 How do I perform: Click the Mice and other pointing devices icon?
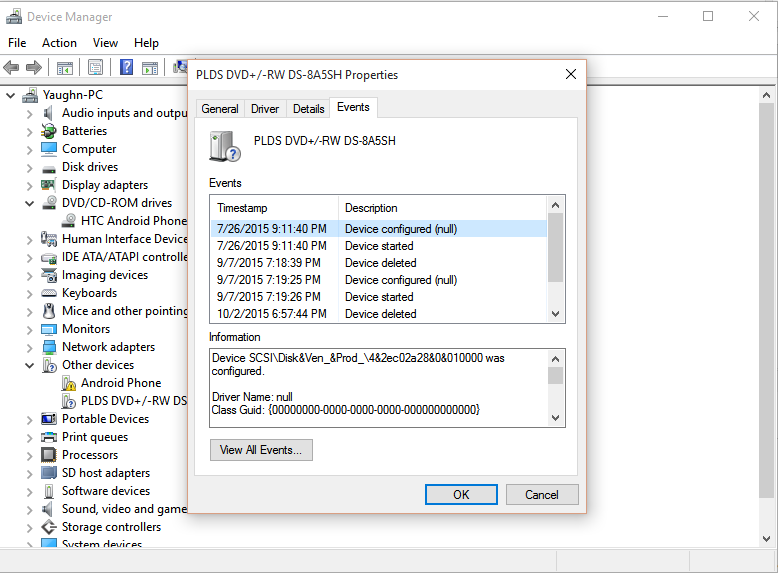click(x=49, y=311)
